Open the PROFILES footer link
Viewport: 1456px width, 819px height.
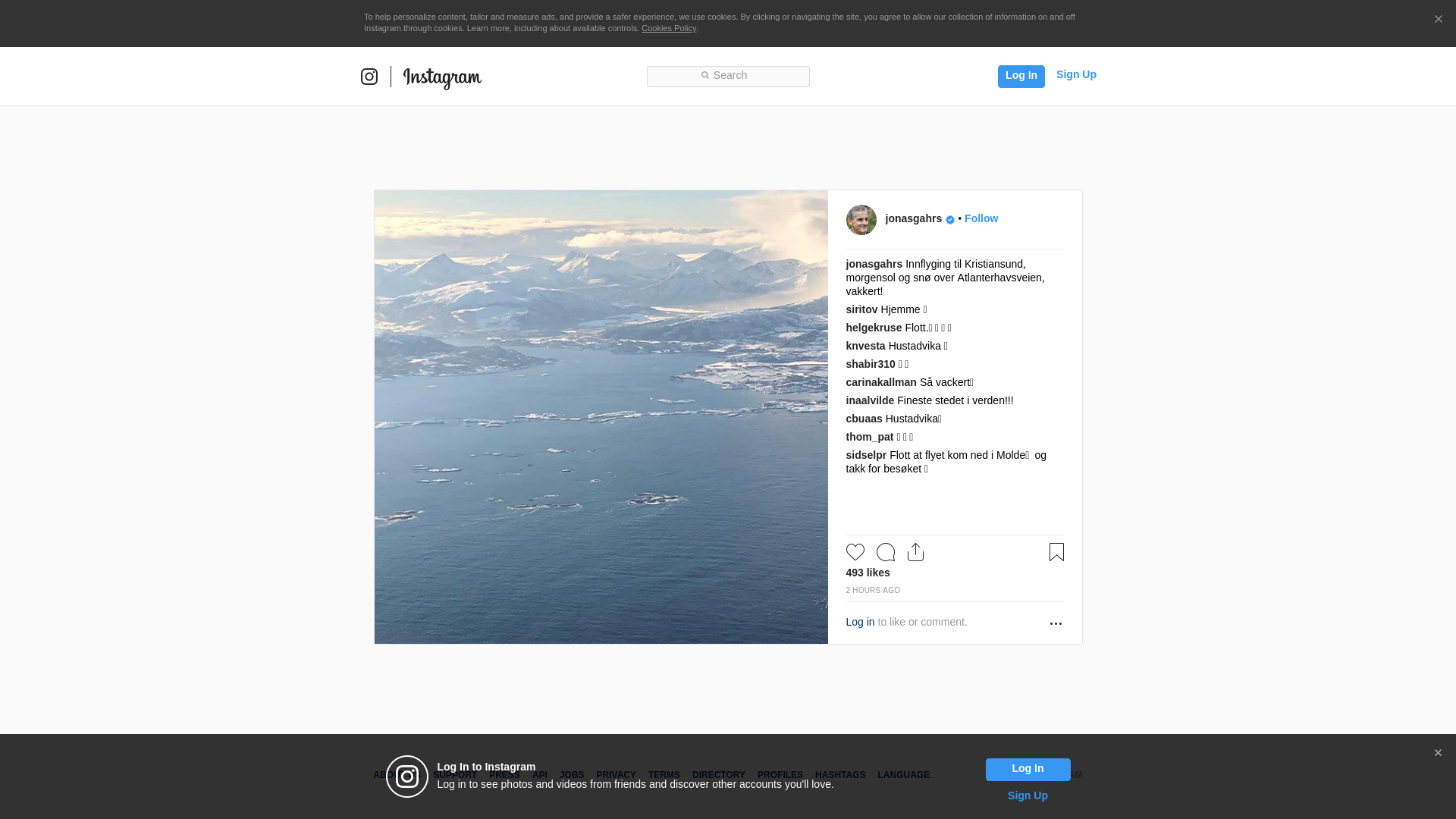click(x=780, y=775)
